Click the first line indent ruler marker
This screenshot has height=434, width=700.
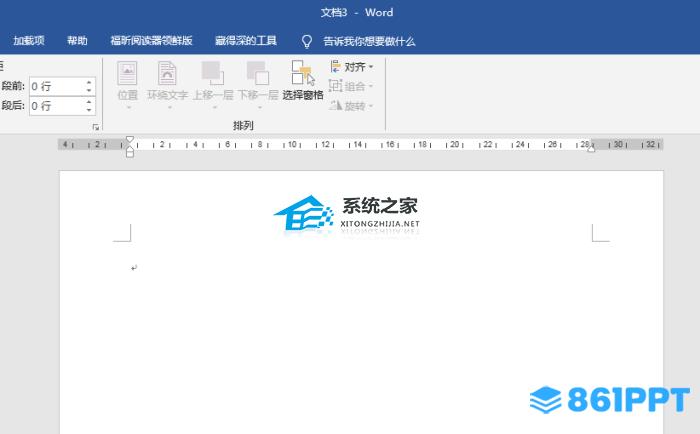(129, 139)
